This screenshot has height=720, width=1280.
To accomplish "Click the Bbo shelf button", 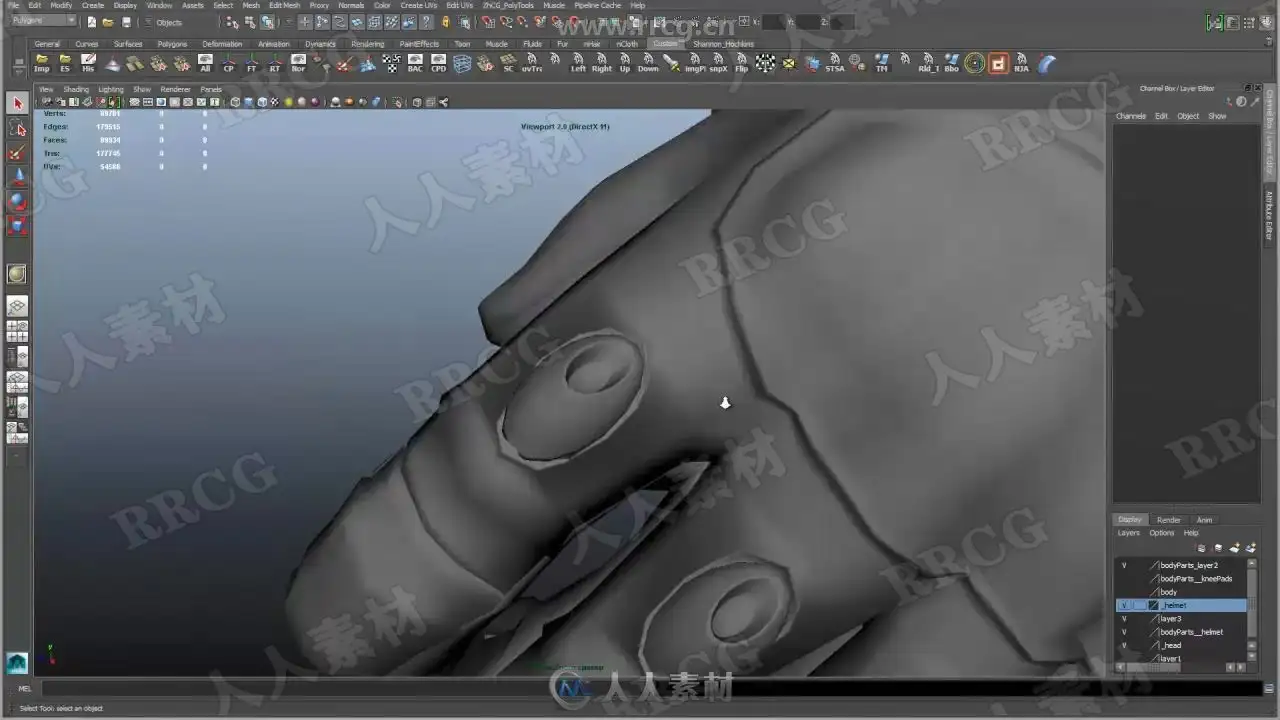I will tap(951, 63).
